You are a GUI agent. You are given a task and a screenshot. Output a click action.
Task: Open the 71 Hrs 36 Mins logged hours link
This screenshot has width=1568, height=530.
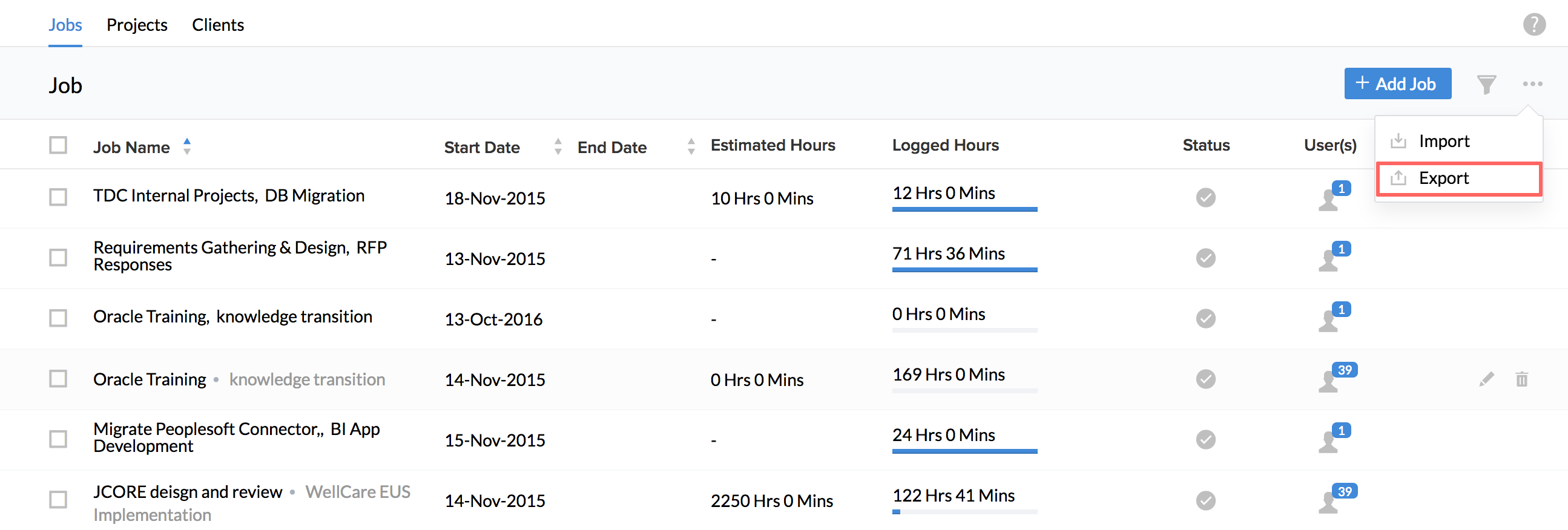pyautogui.click(x=947, y=253)
